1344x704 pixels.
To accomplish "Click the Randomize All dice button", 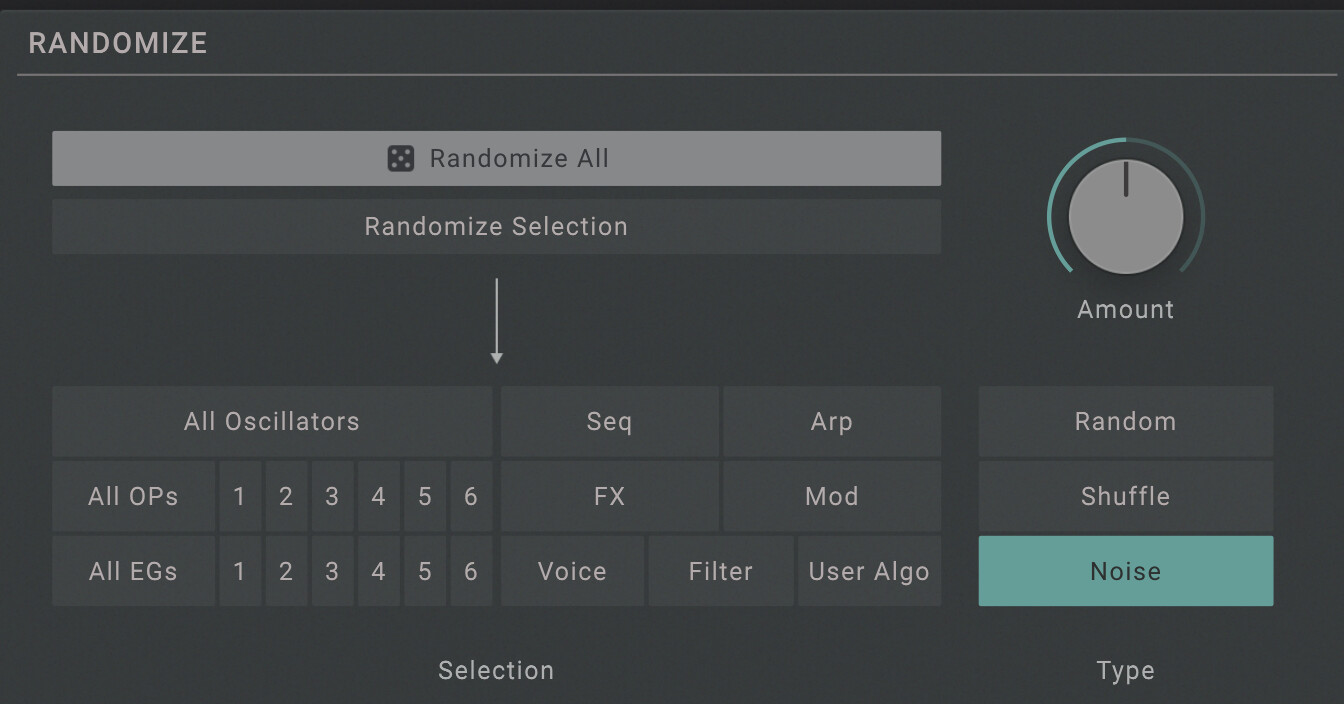I will [496, 158].
